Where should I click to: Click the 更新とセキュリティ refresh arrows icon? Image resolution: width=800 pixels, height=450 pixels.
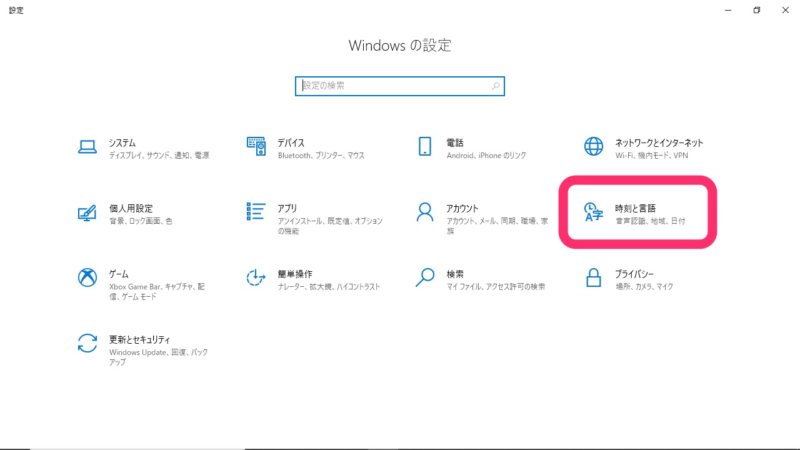click(87, 343)
